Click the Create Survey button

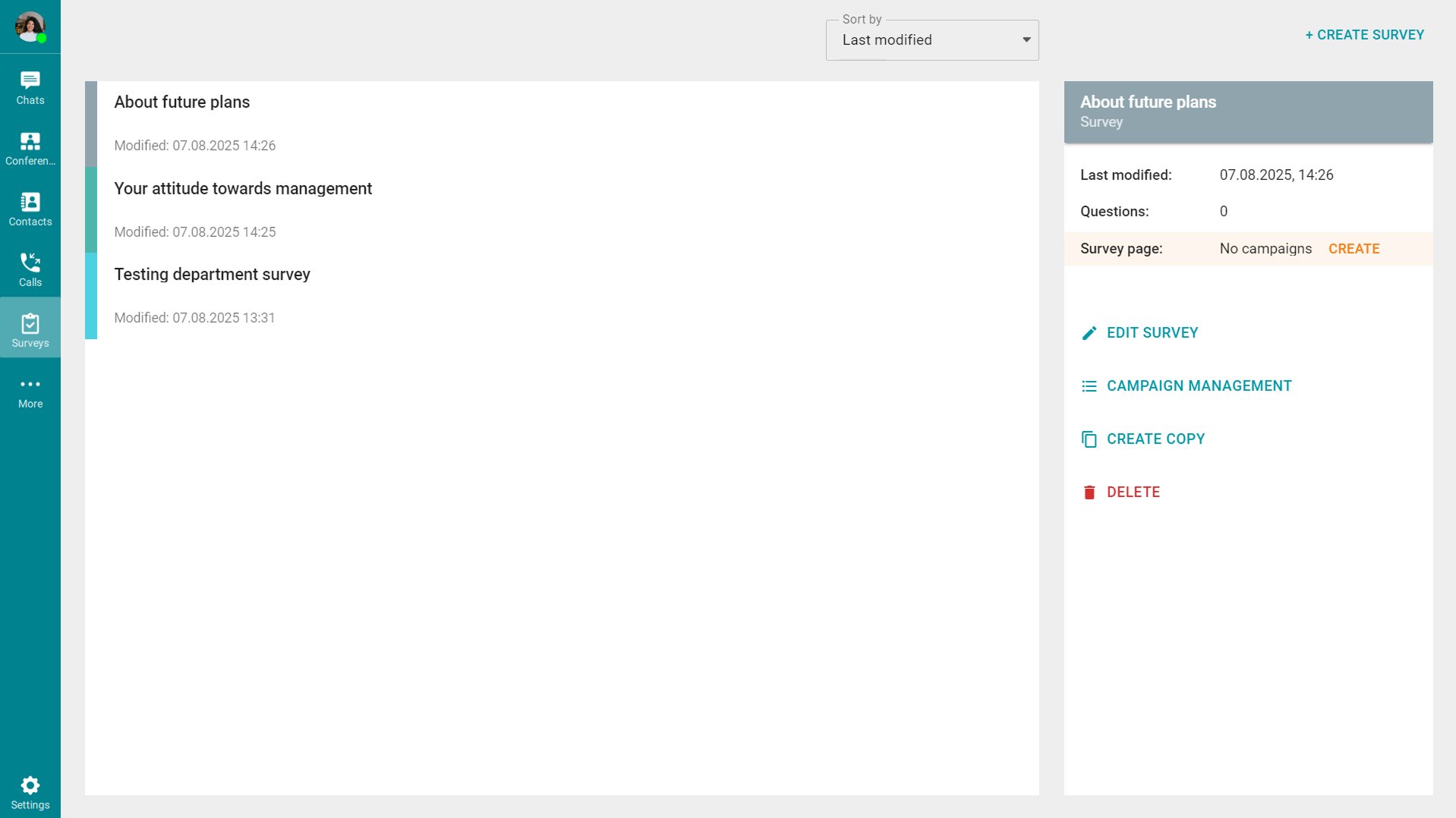pos(1364,35)
